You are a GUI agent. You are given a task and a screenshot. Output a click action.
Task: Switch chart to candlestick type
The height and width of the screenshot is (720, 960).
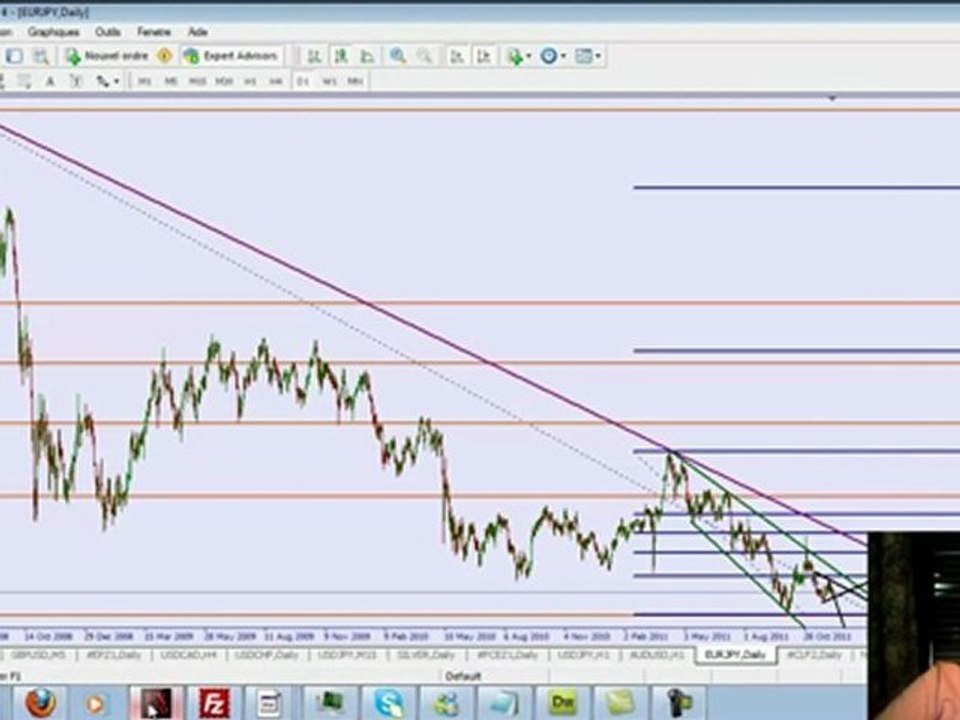(x=340, y=56)
